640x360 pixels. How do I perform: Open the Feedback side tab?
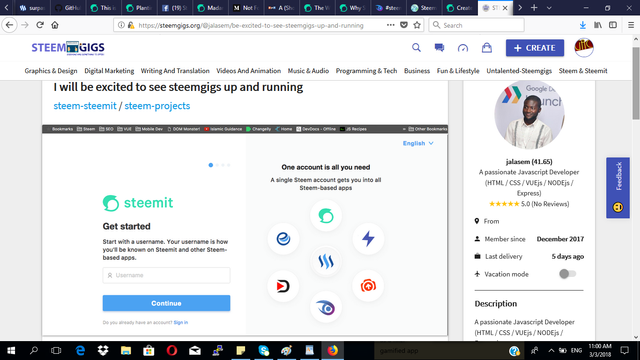coord(618,188)
